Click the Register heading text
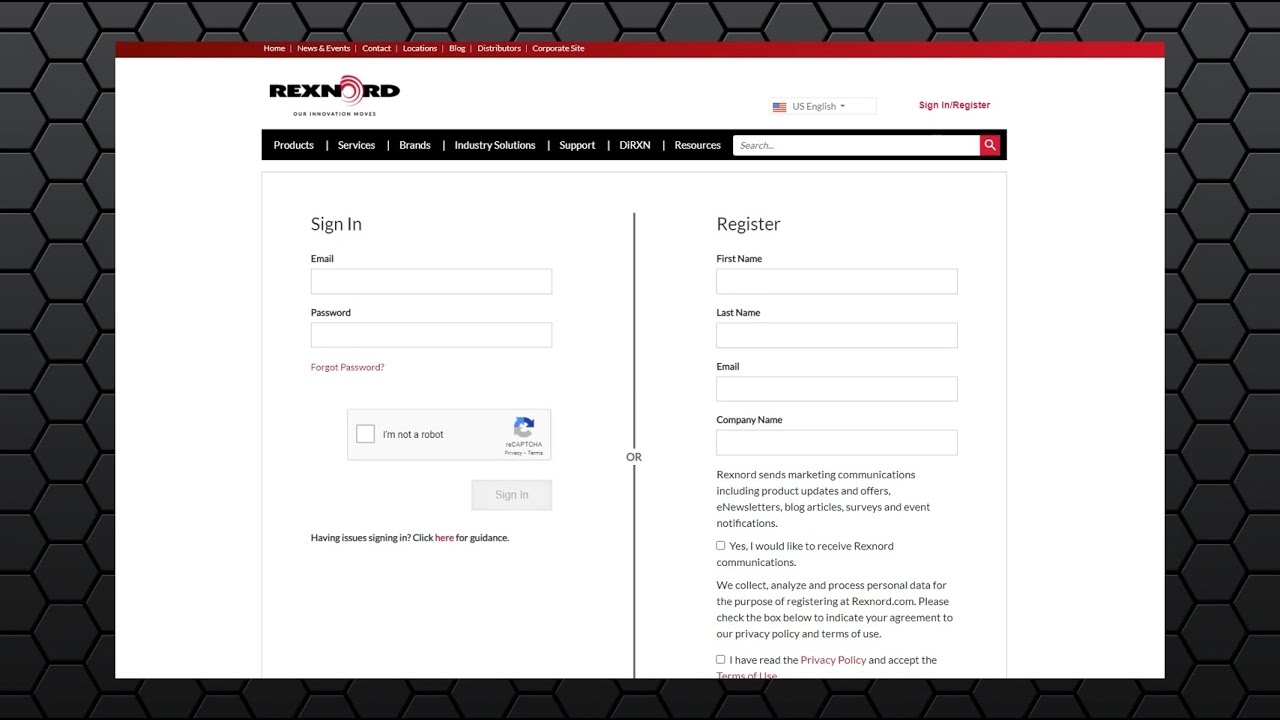The height and width of the screenshot is (720, 1280). 748,225
